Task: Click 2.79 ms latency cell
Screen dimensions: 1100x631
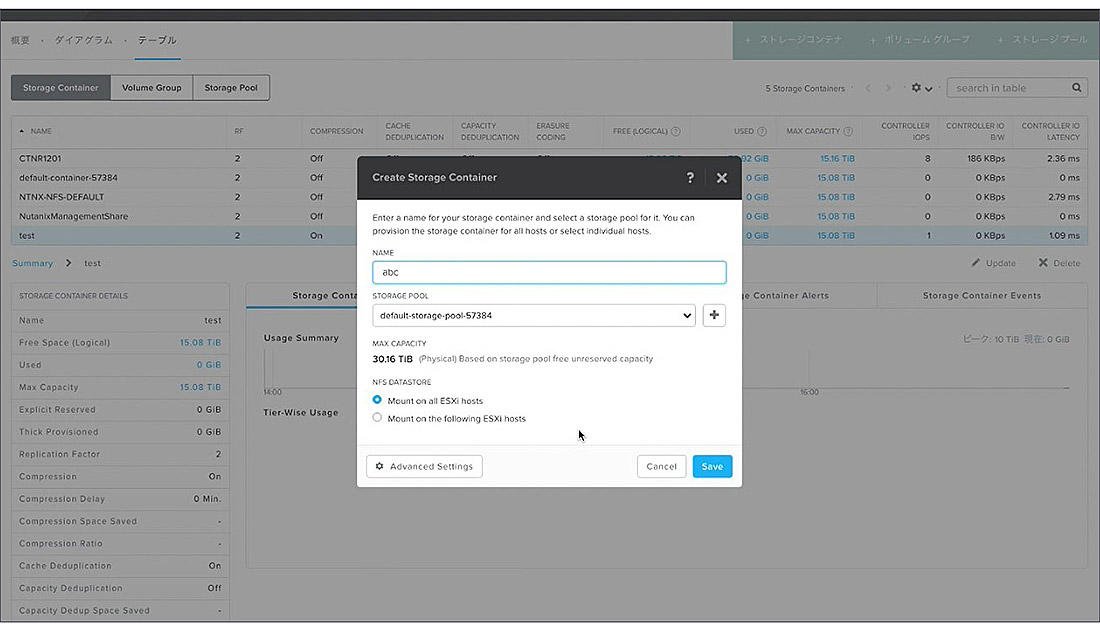Action: coord(1064,197)
